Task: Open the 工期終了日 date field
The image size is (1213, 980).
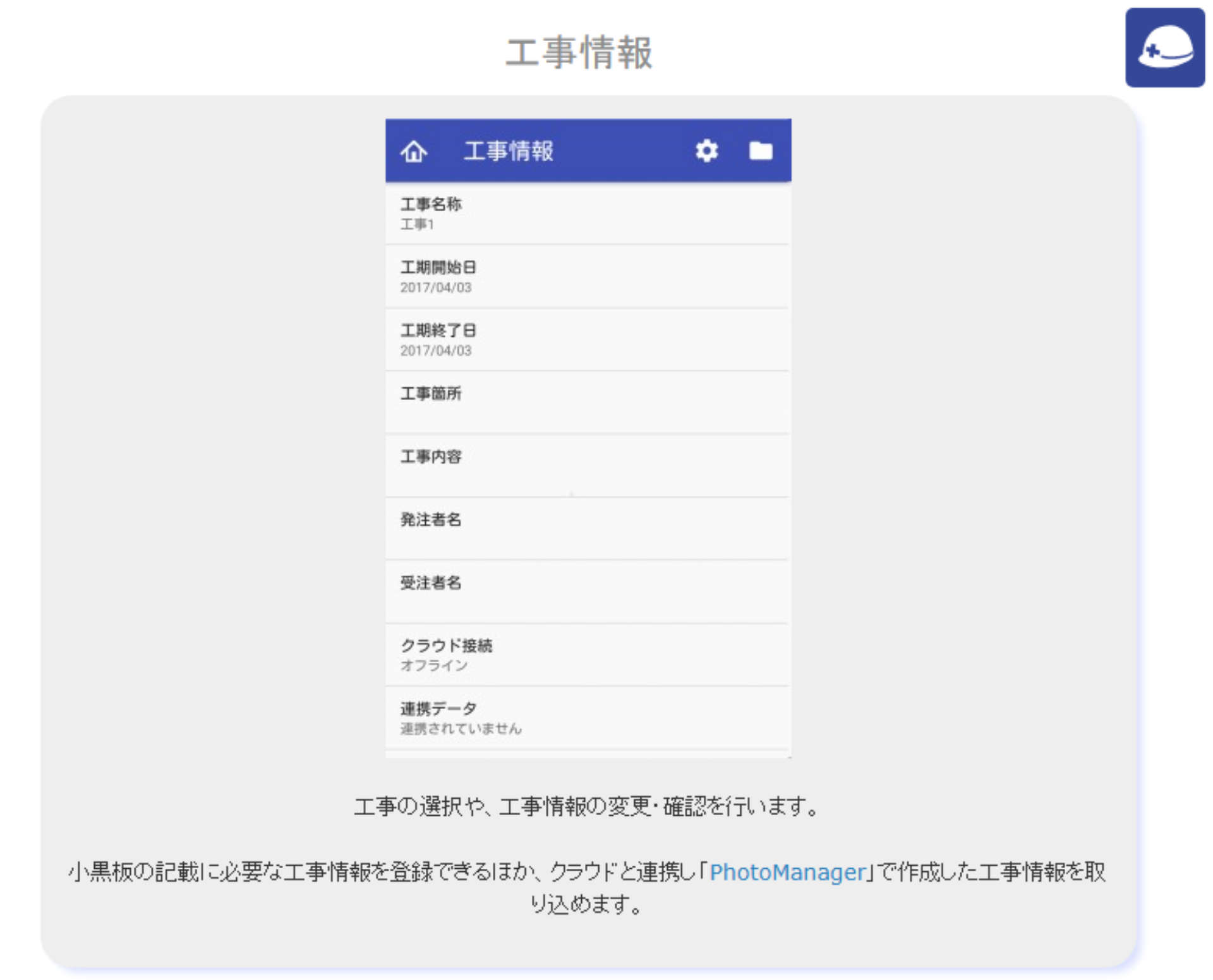Action: tap(588, 339)
